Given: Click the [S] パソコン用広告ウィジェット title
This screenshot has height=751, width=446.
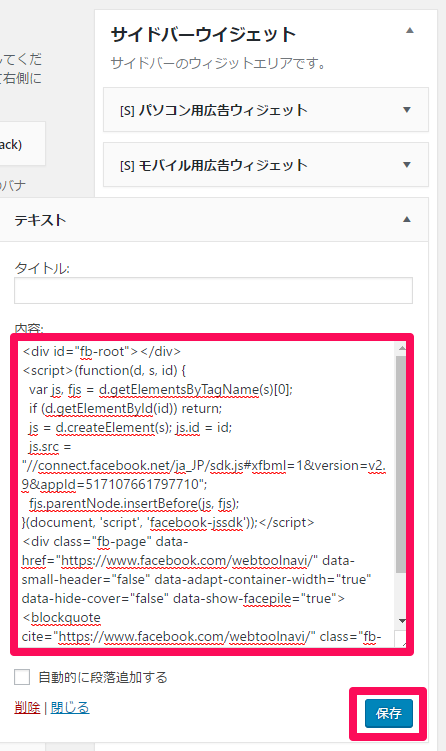Looking at the screenshot, I should point(214,110).
